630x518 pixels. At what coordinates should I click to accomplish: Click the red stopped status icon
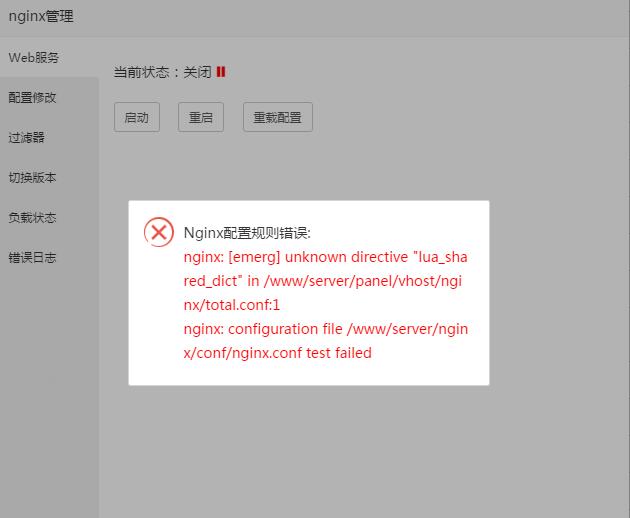pos(221,72)
